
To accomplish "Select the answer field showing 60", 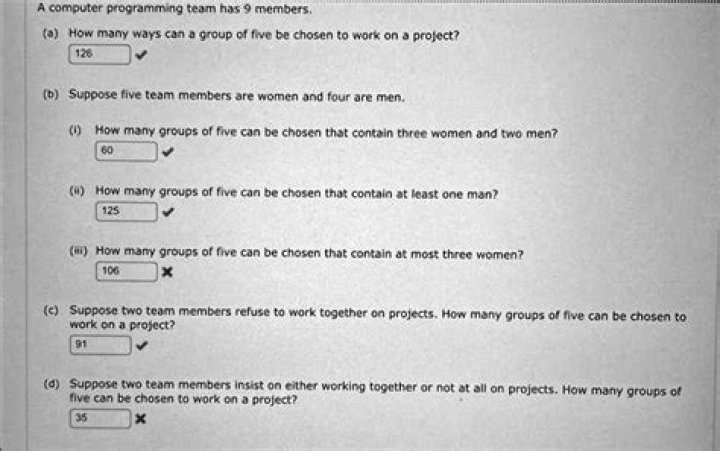I will tap(126, 152).
